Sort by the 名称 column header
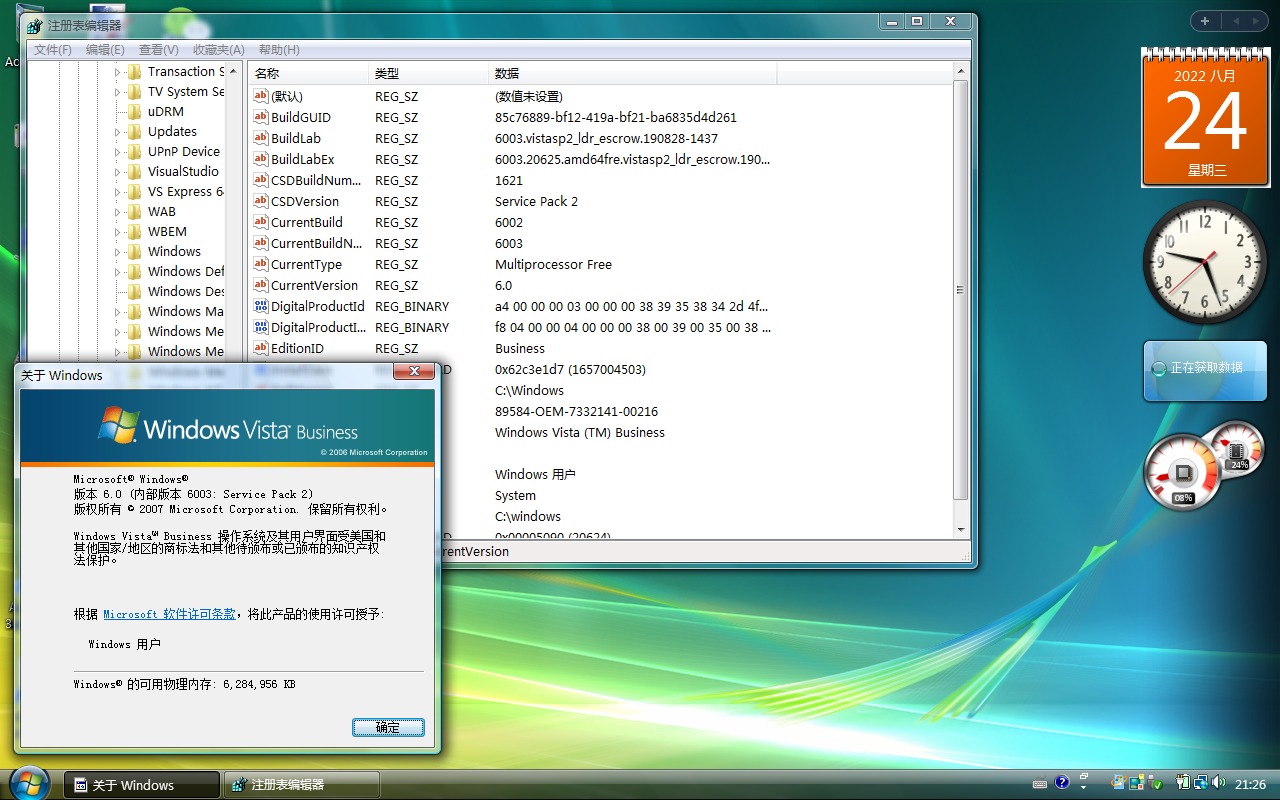This screenshot has width=1280, height=800. coord(309,74)
